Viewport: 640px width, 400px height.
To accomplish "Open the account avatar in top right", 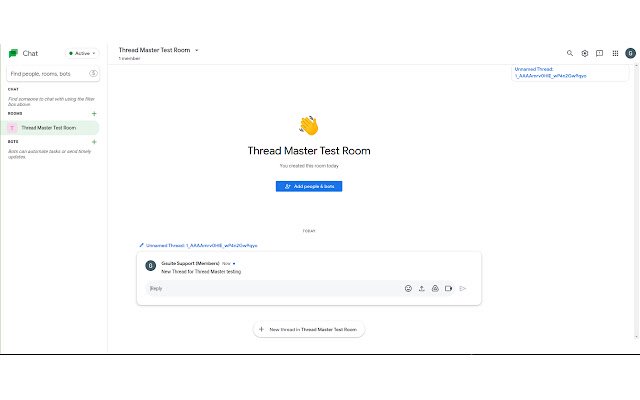I will click(630, 53).
